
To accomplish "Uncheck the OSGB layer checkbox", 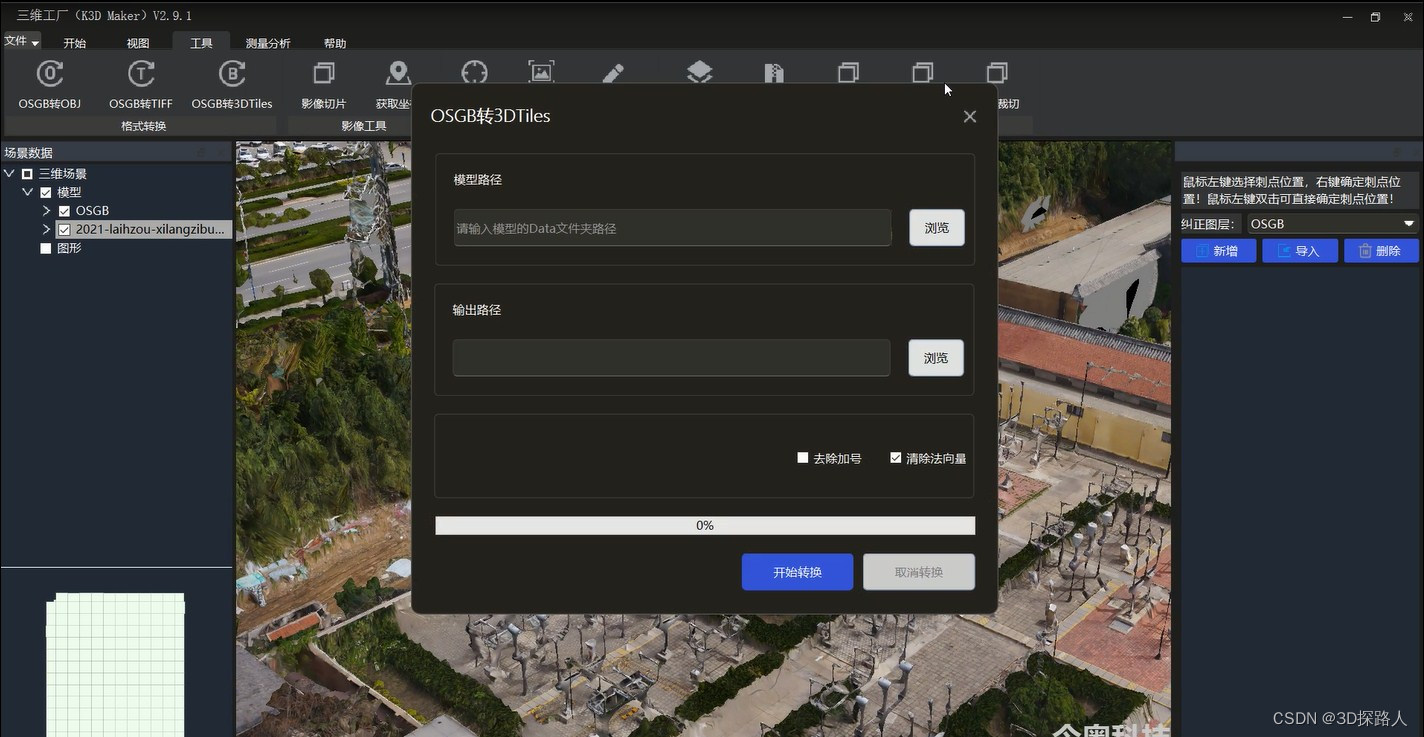I will [64, 211].
